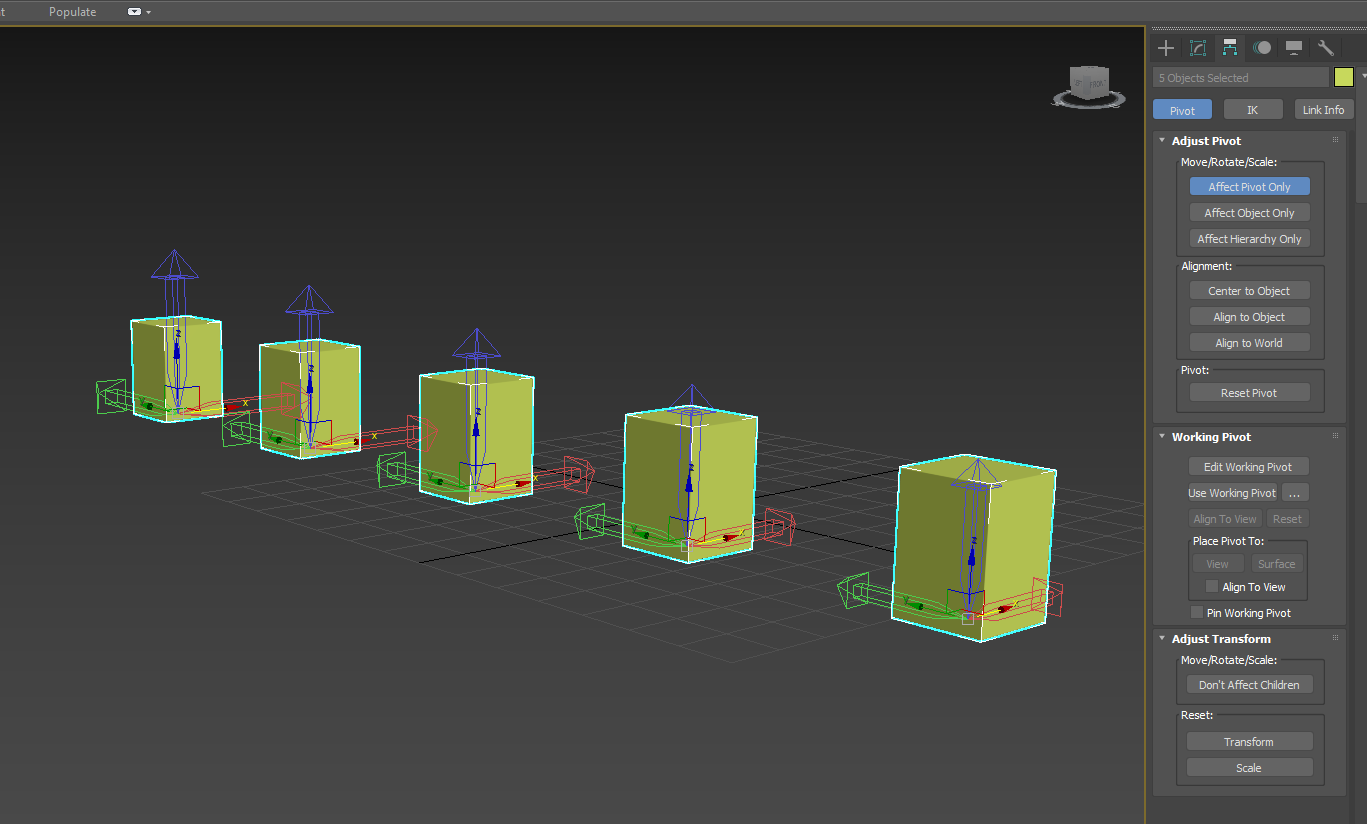Viewport: 1367px width, 824px height.
Task: Collapse the Working Pivot rollout
Action: [x=1161, y=436]
